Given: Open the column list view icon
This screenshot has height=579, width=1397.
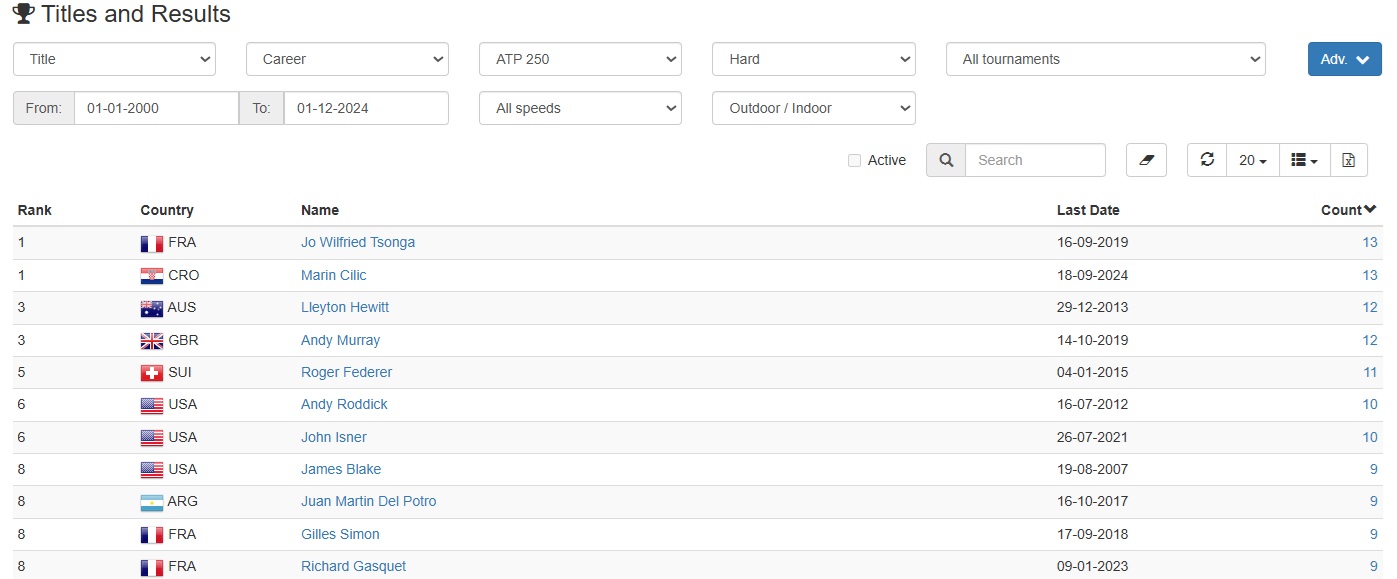Looking at the screenshot, I should pyautogui.click(x=1304, y=160).
